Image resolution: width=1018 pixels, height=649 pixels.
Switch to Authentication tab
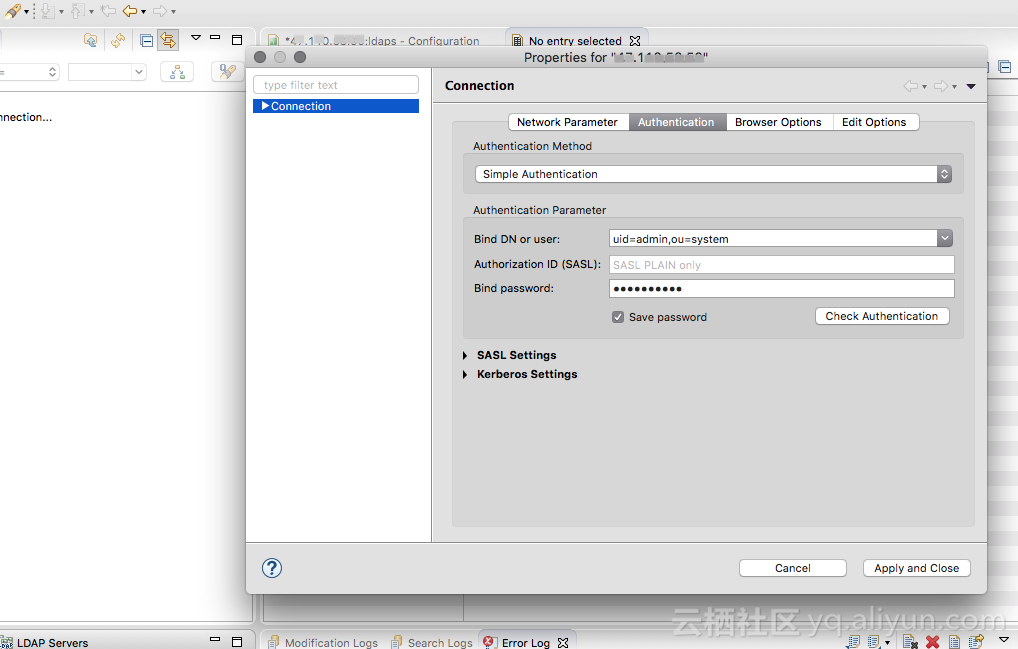click(x=677, y=122)
